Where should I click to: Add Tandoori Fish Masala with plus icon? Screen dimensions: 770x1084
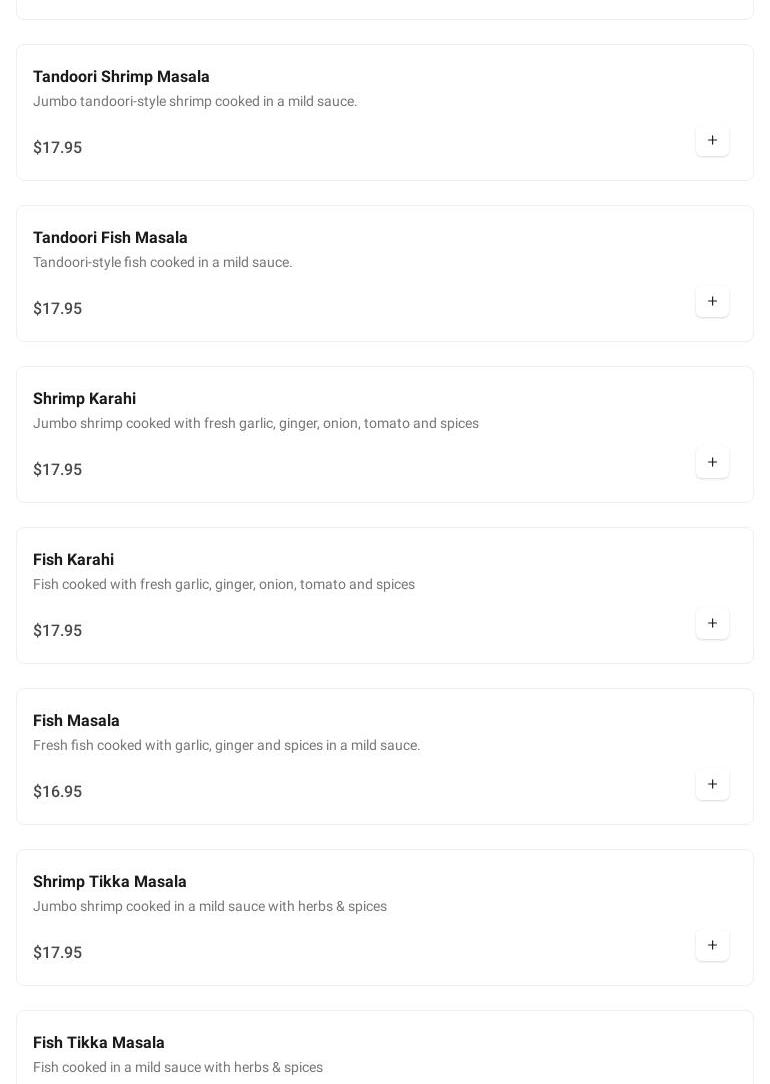click(x=712, y=301)
